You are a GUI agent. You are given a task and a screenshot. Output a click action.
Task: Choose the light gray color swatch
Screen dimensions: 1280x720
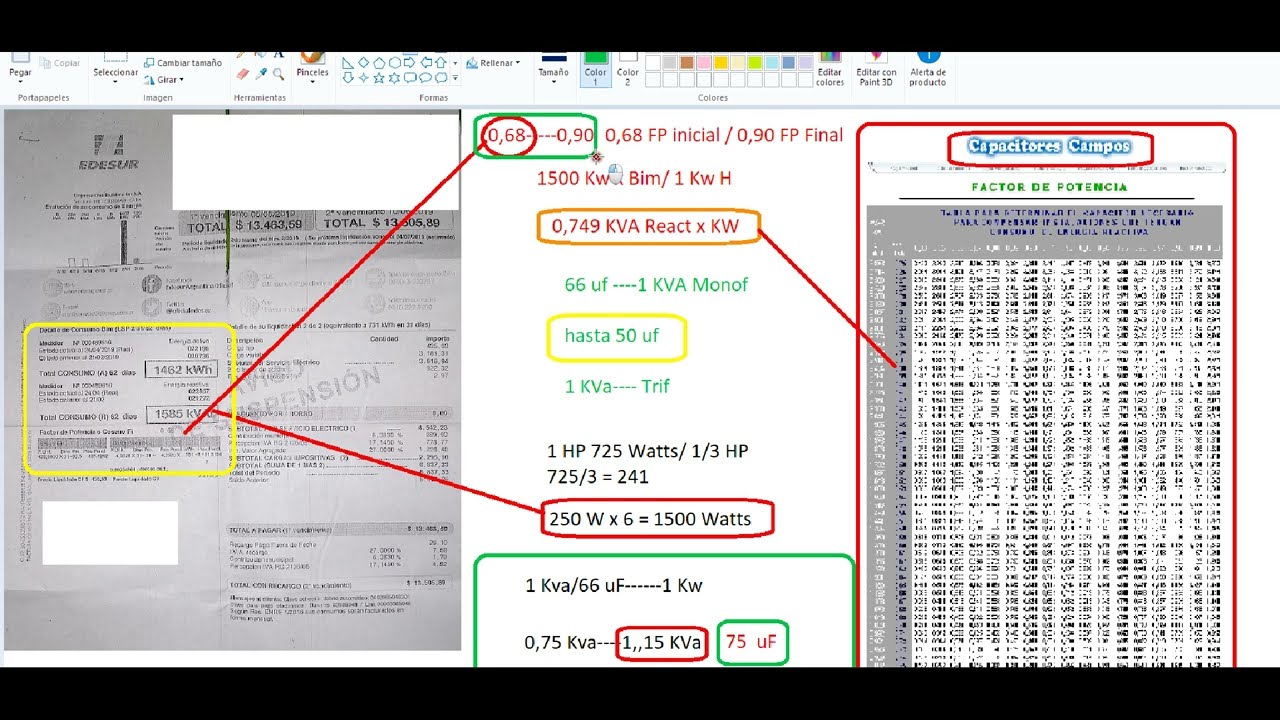click(x=670, y=63)
